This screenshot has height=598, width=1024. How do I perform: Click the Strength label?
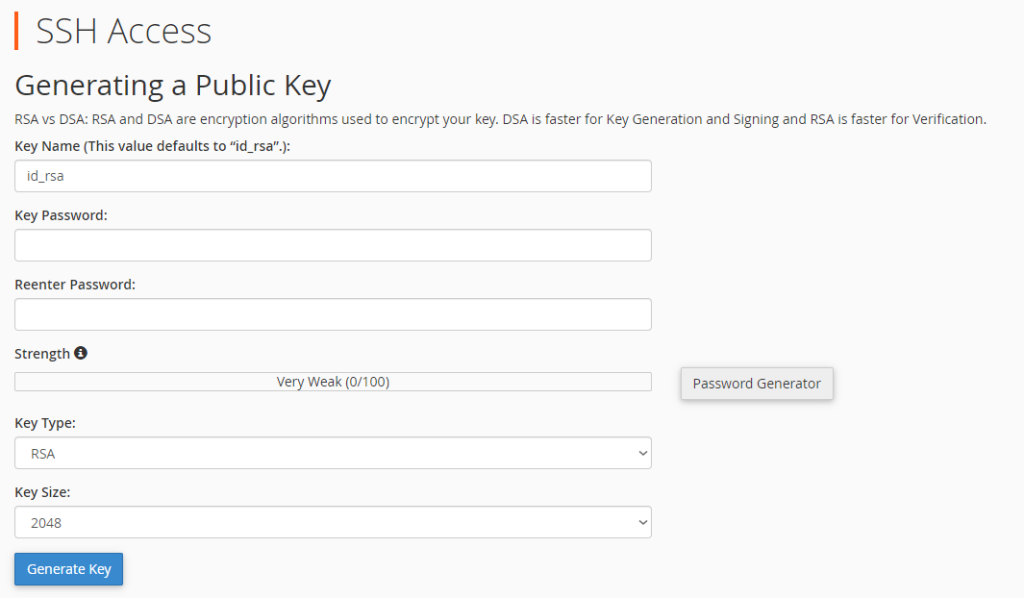[x=40, y=352]
